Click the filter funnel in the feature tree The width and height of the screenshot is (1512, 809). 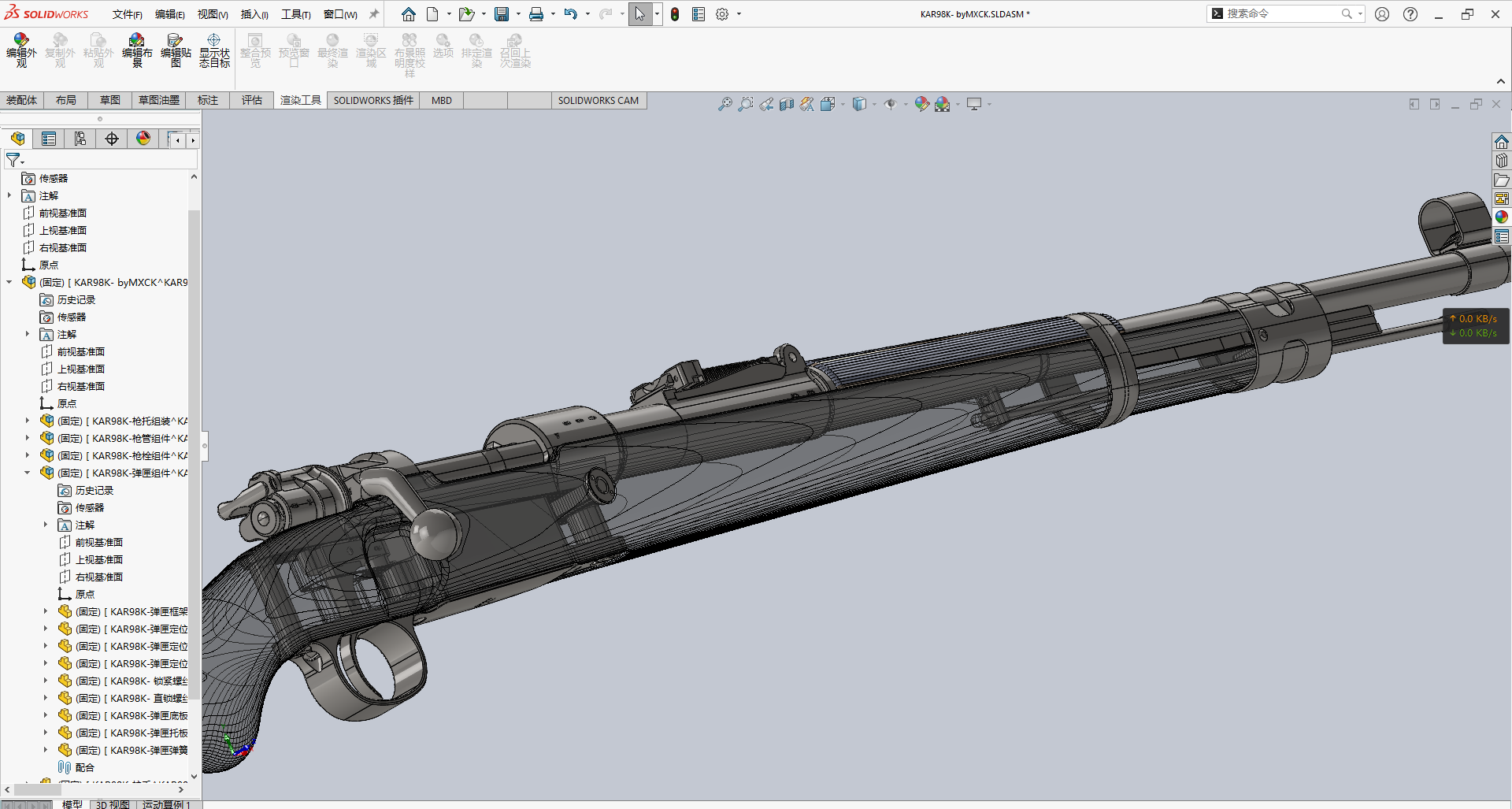(x=13, y=160)
